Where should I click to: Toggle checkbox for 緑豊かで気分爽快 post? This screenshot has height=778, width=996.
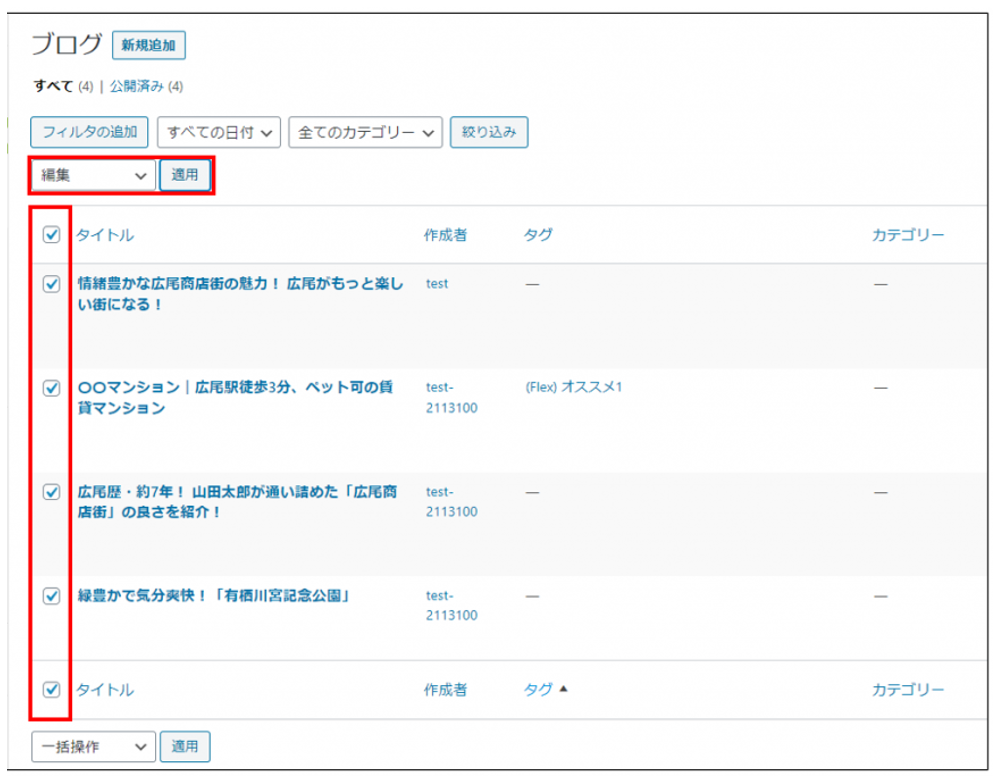point(52,596)
